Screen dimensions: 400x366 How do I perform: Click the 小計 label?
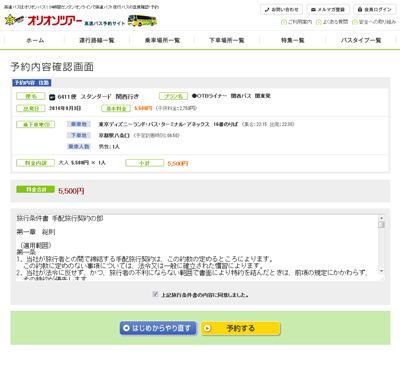[145, 163]
